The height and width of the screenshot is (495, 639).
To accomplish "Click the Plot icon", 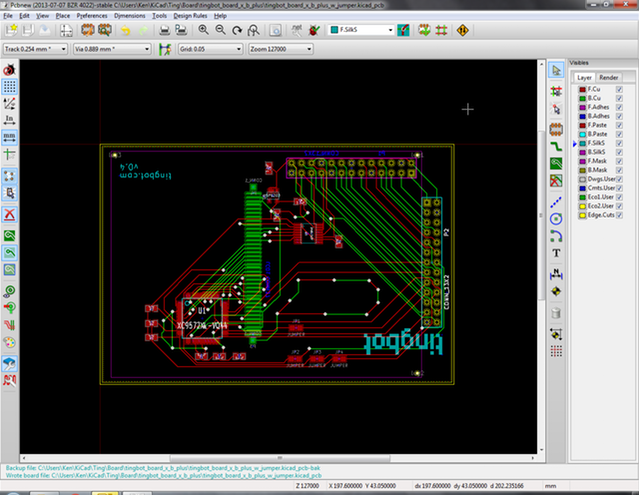I will [181, 30].
